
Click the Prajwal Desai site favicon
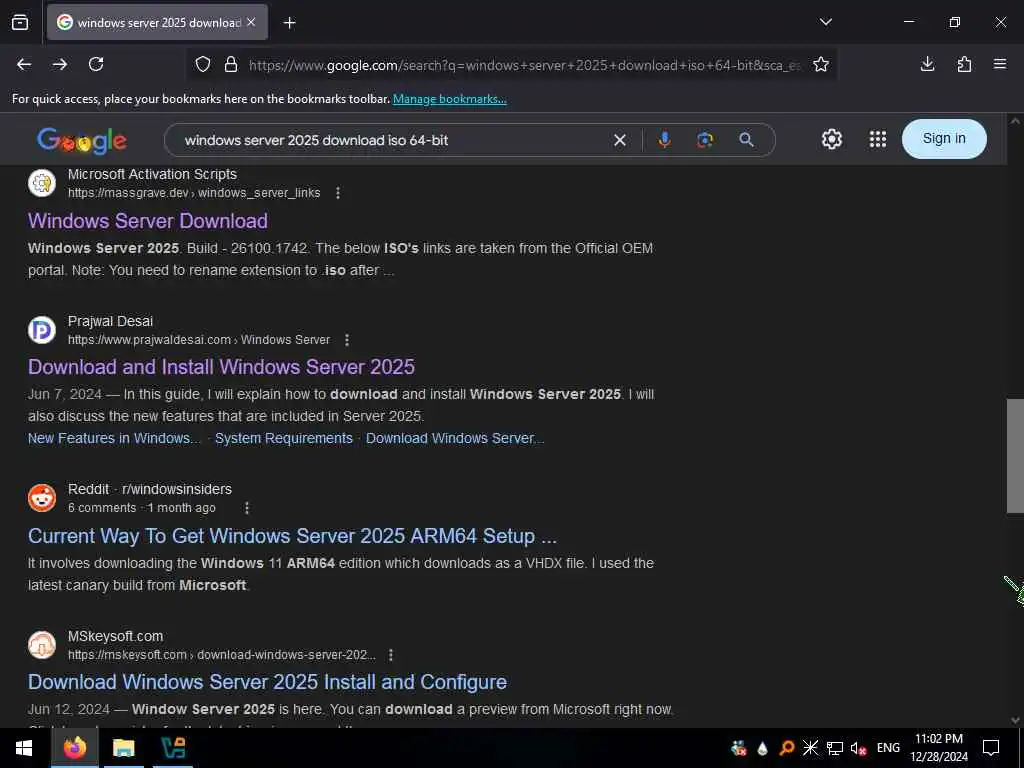(42, 330)
